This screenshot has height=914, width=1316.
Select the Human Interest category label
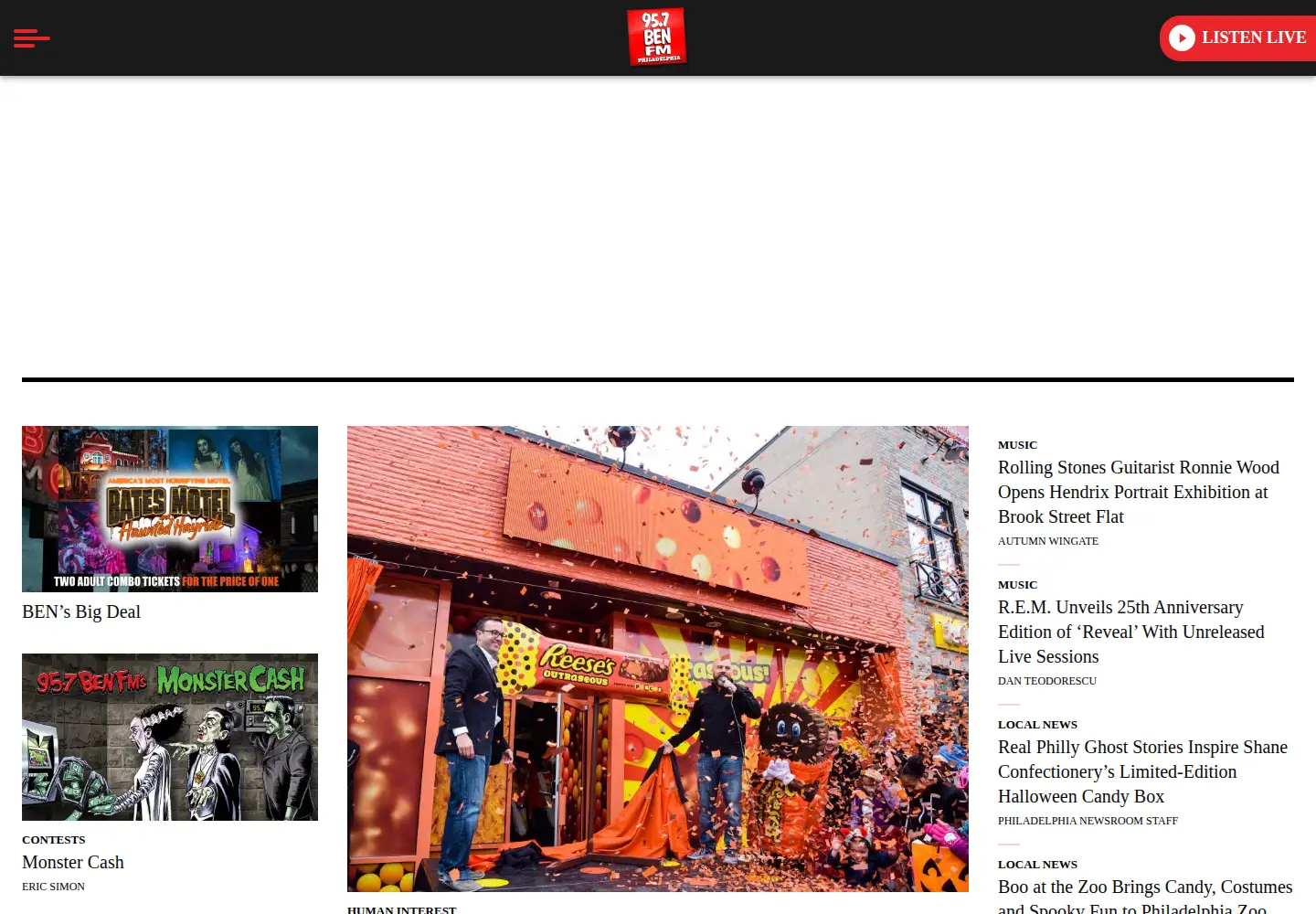(401, 909)
